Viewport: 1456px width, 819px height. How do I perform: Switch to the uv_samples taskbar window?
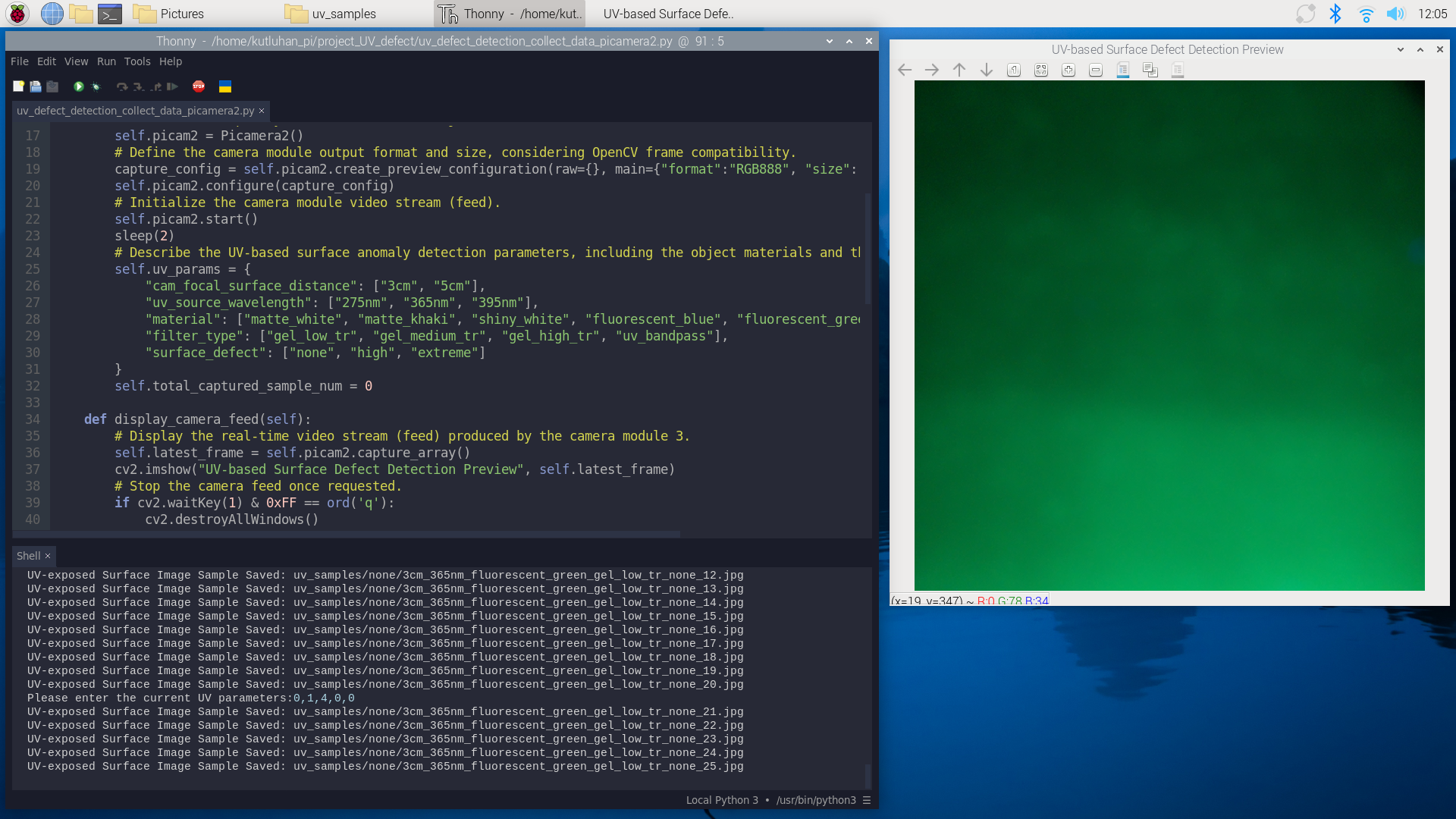[x=331, y=14]
